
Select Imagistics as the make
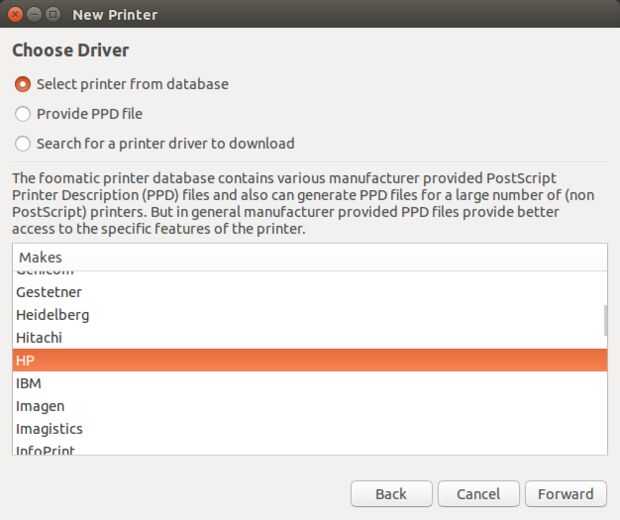[49, 429]
